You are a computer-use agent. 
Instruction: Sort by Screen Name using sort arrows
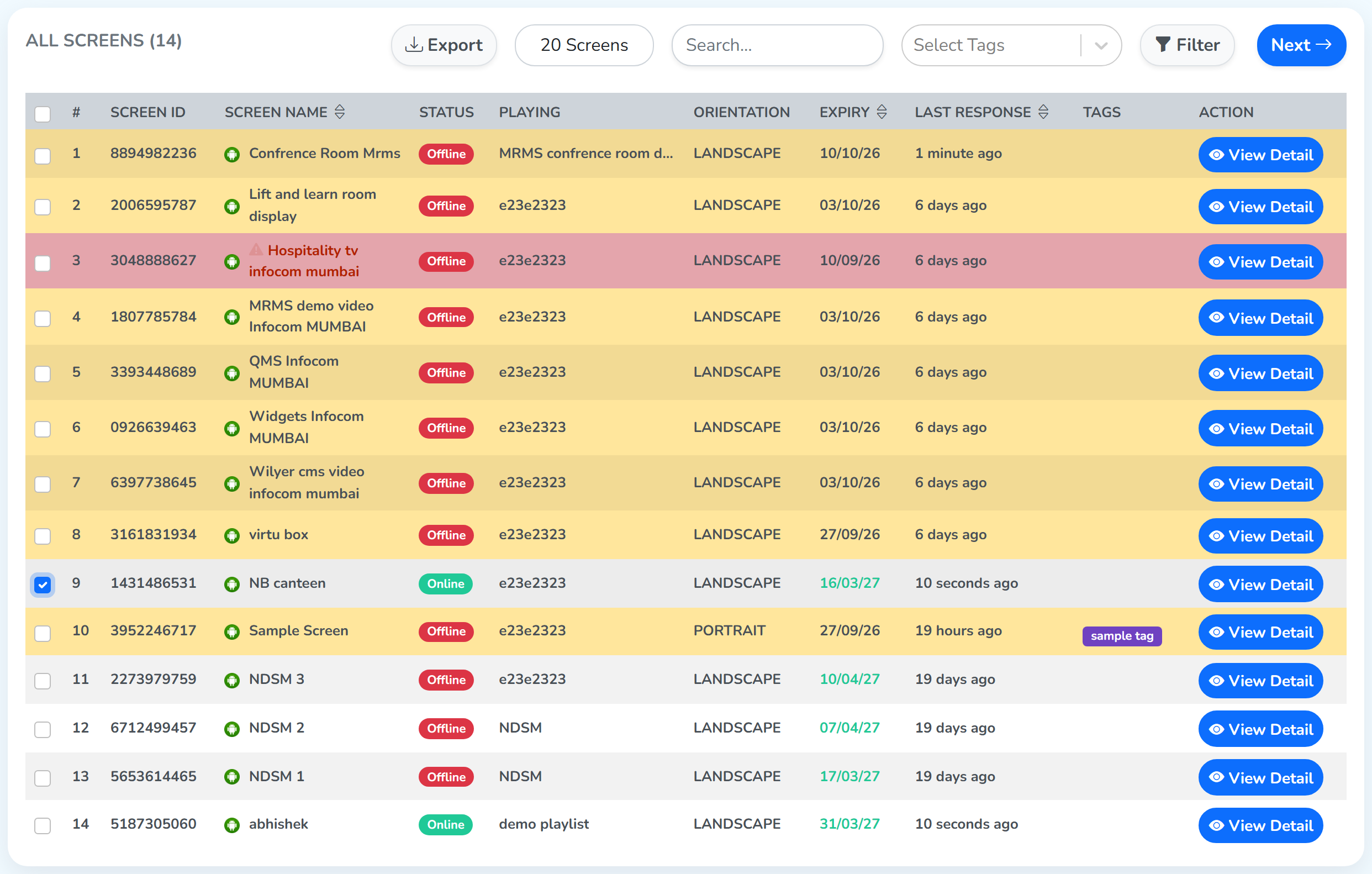tap(340, 112)
